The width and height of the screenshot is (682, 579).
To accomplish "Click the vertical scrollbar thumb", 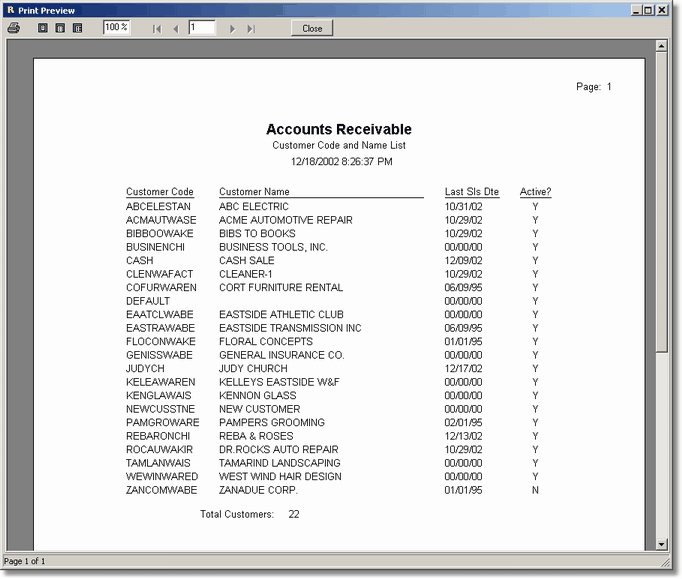I will pos(662,202).
